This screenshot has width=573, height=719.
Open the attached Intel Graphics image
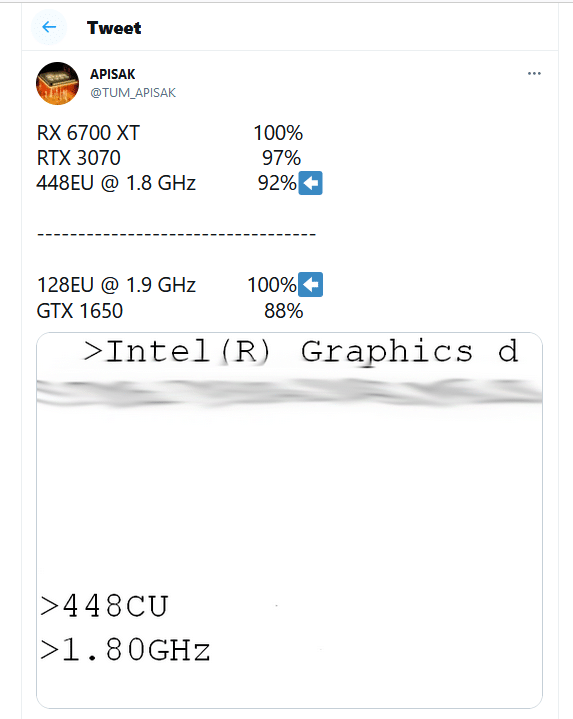(x=289, y=520)
